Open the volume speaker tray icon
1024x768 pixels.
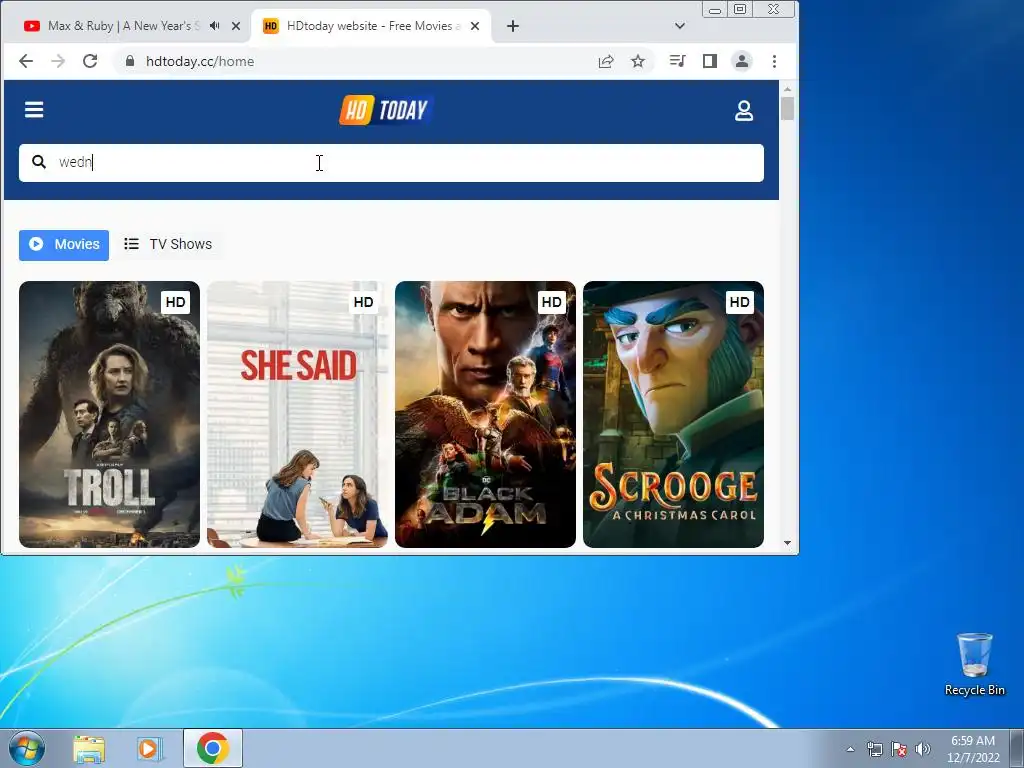pos(923,749)
